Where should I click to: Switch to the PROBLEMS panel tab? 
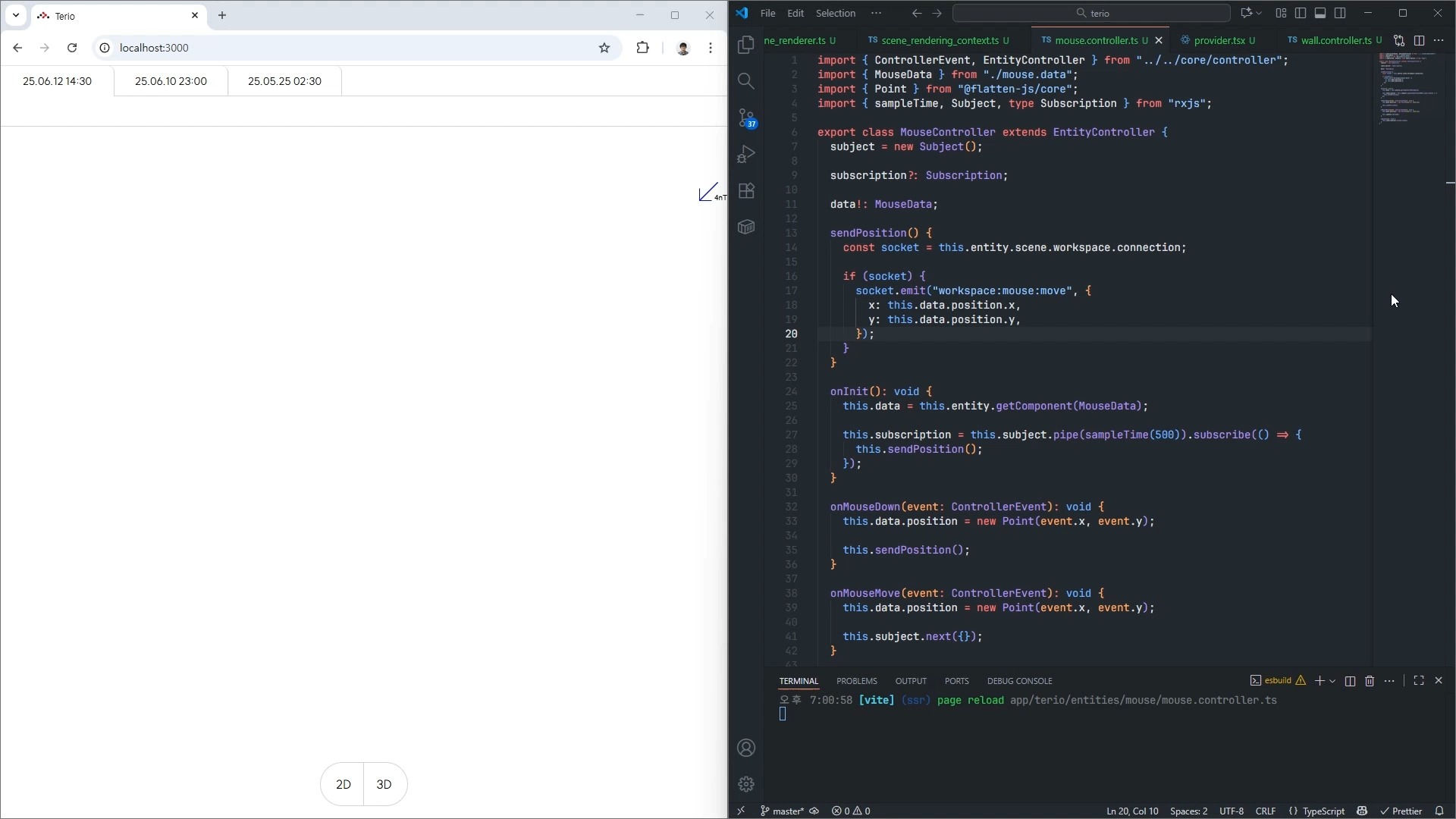856,681
